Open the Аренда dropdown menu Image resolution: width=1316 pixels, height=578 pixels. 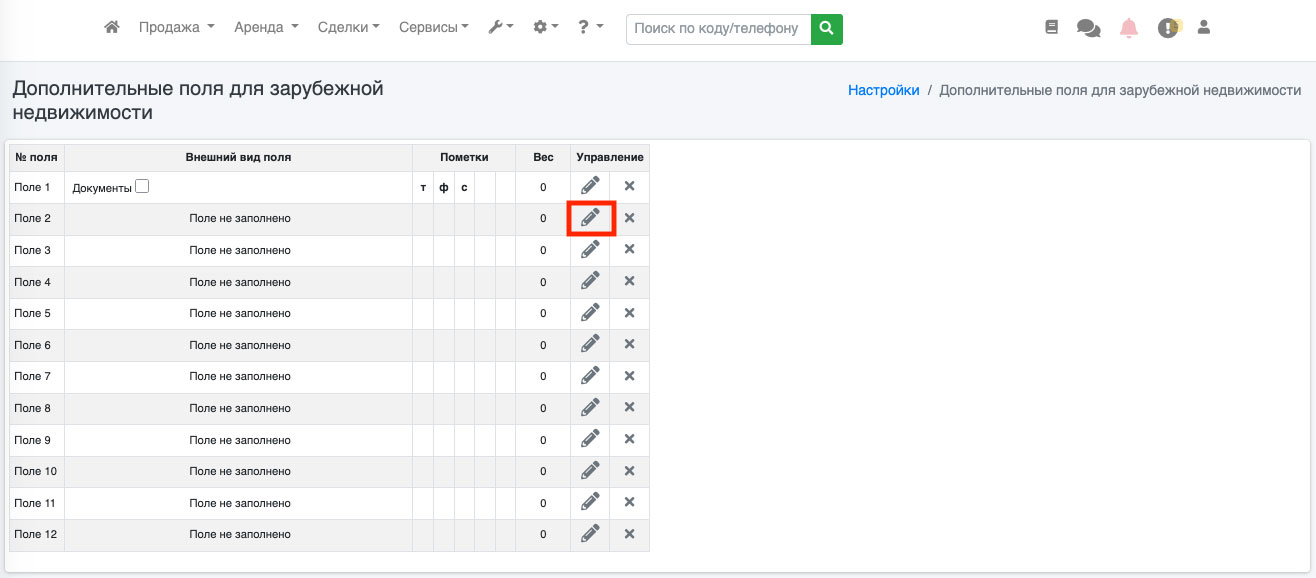pyautogui.click(x=266, y=28)
